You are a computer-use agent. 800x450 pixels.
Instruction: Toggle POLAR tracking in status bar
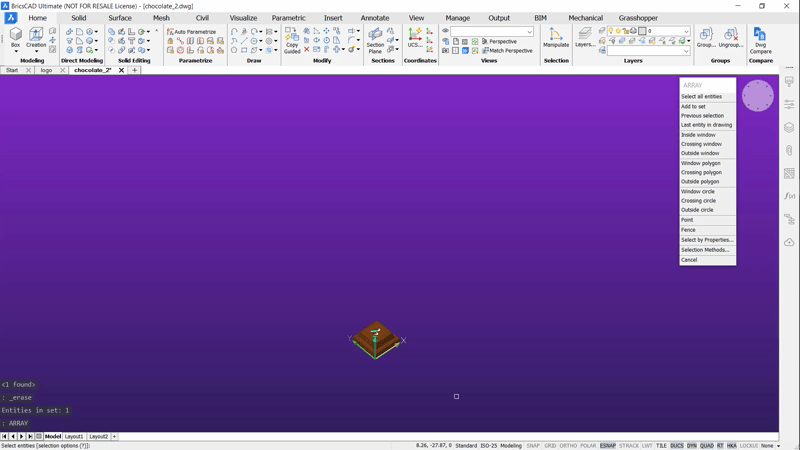588,446
